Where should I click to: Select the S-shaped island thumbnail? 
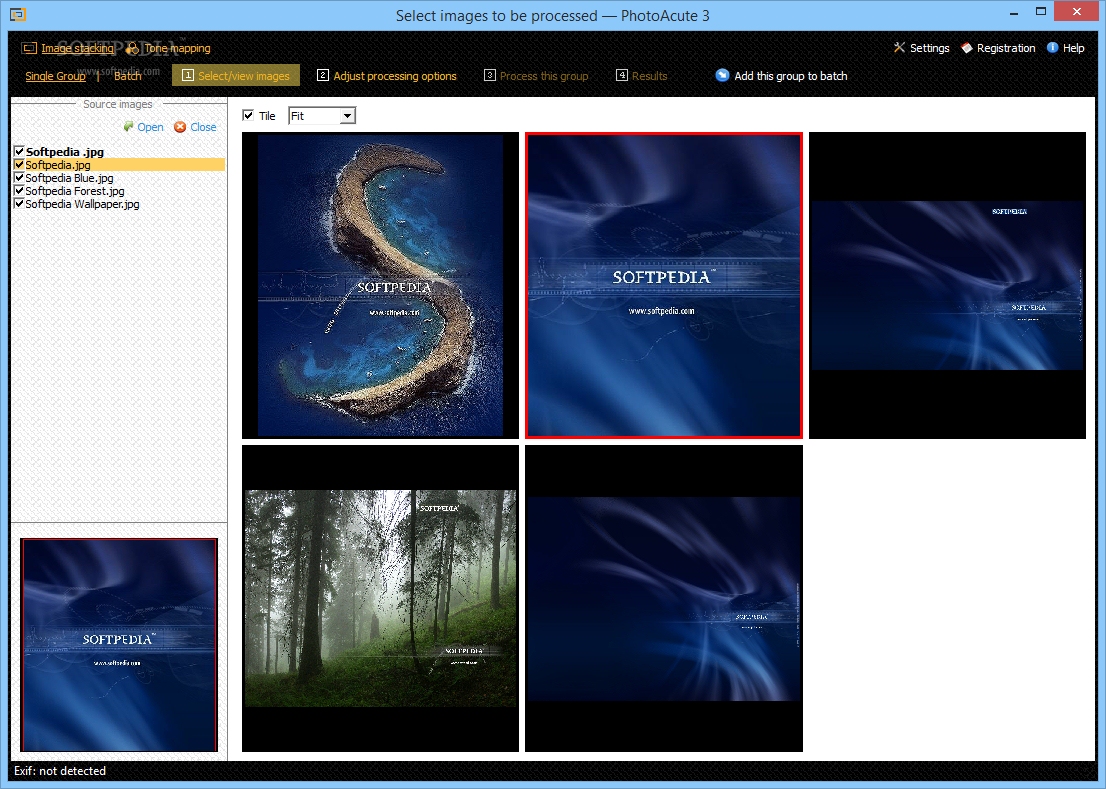point(380,285)
